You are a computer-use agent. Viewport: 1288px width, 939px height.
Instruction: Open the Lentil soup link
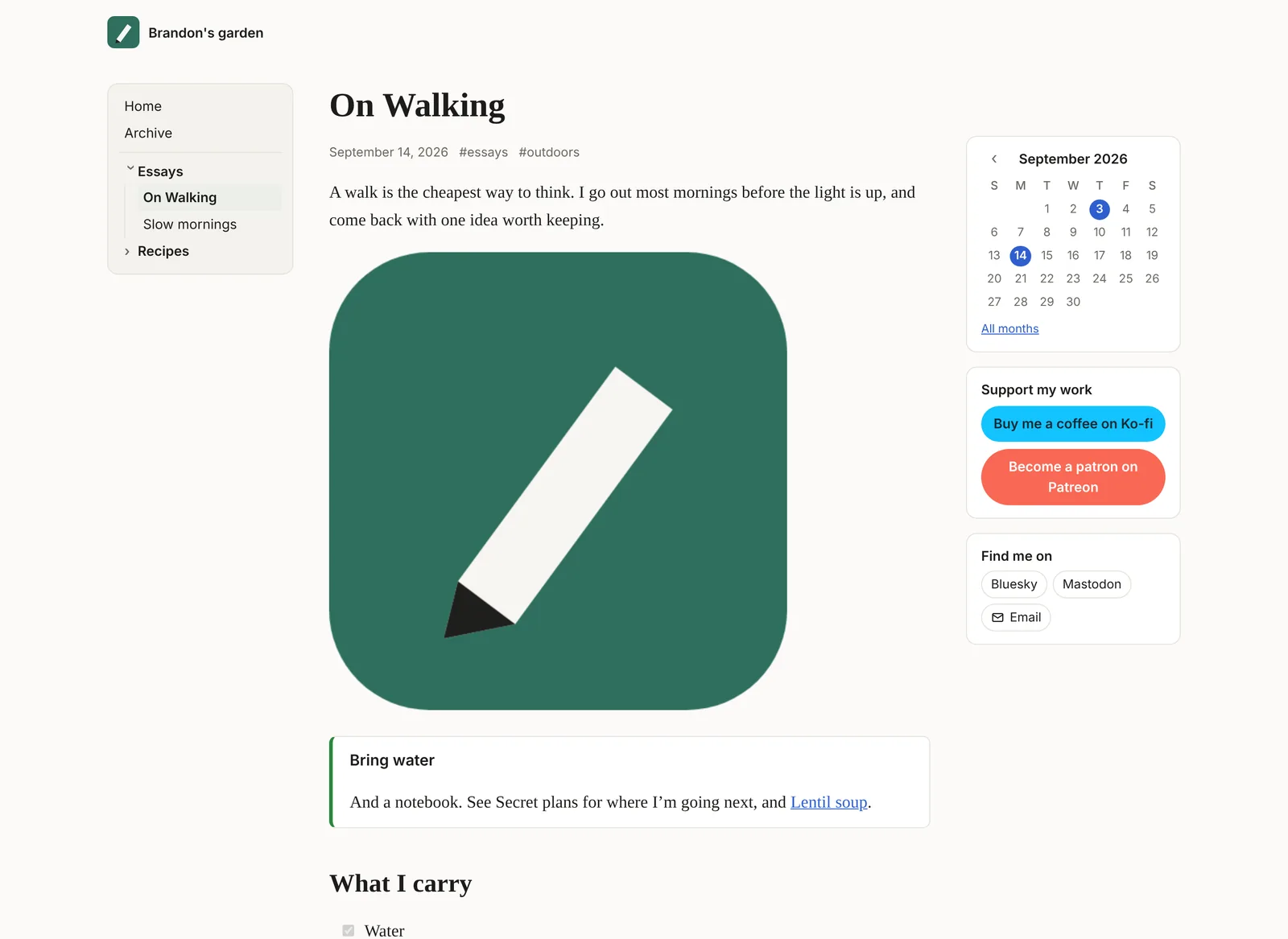[x=828, y=802]
